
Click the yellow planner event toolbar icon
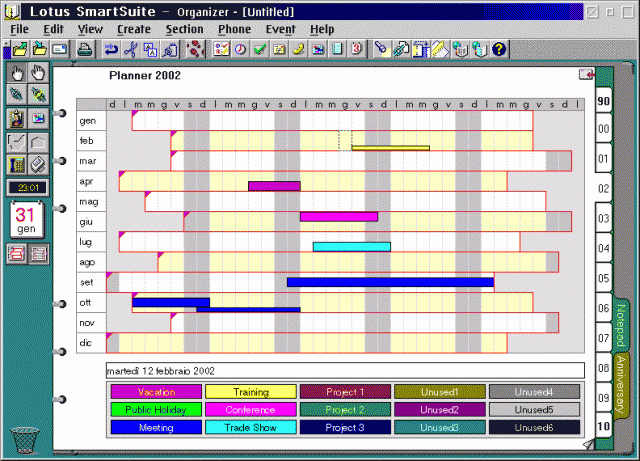(x=279, y=49)
